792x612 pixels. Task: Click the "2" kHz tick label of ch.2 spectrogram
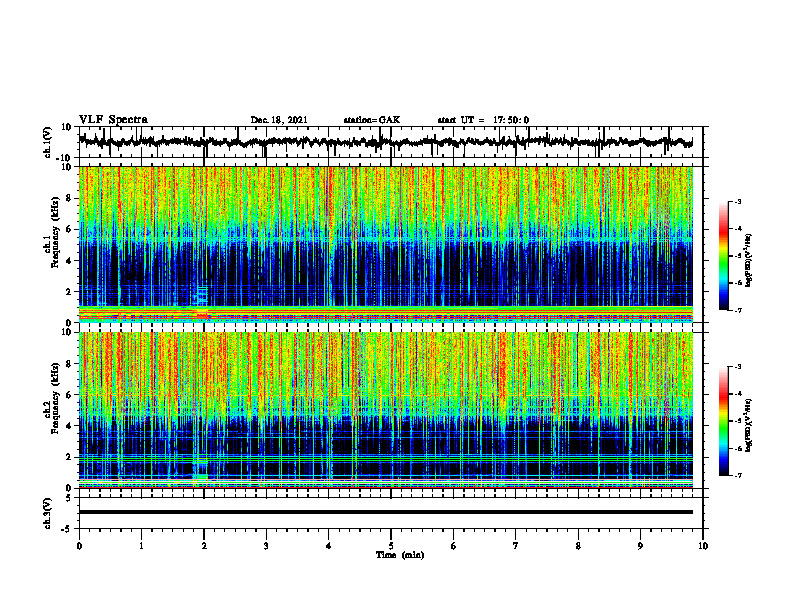(x=70, y=457)
